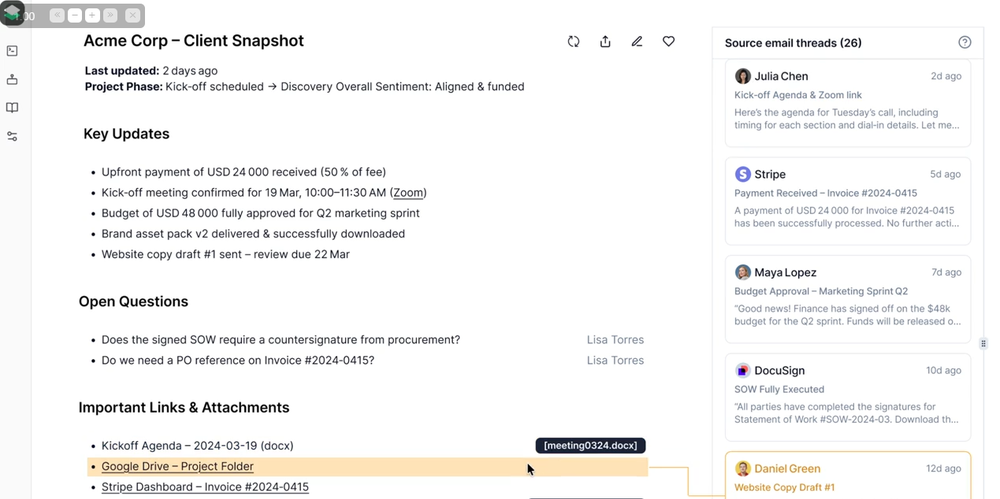Open Daniel Green Website Copy Draft card
The width and height of the screenshot is (1000, 499).
click(848, 475)
